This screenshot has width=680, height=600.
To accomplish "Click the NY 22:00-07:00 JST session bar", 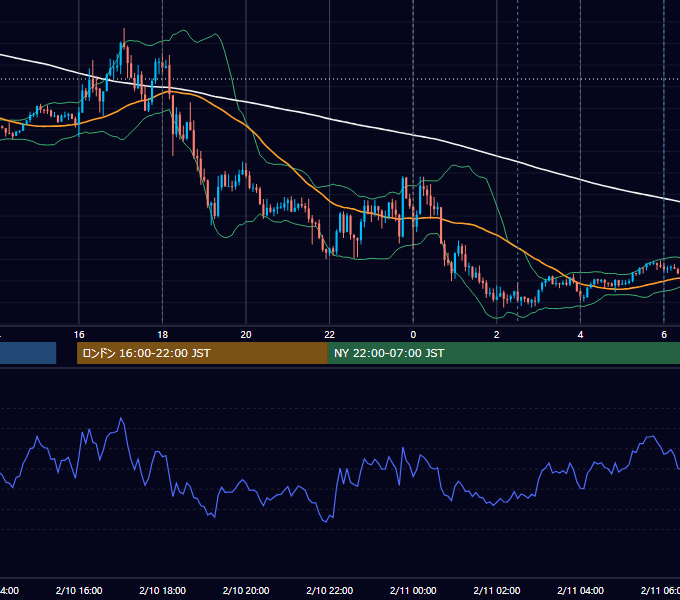I will (503, 353).
